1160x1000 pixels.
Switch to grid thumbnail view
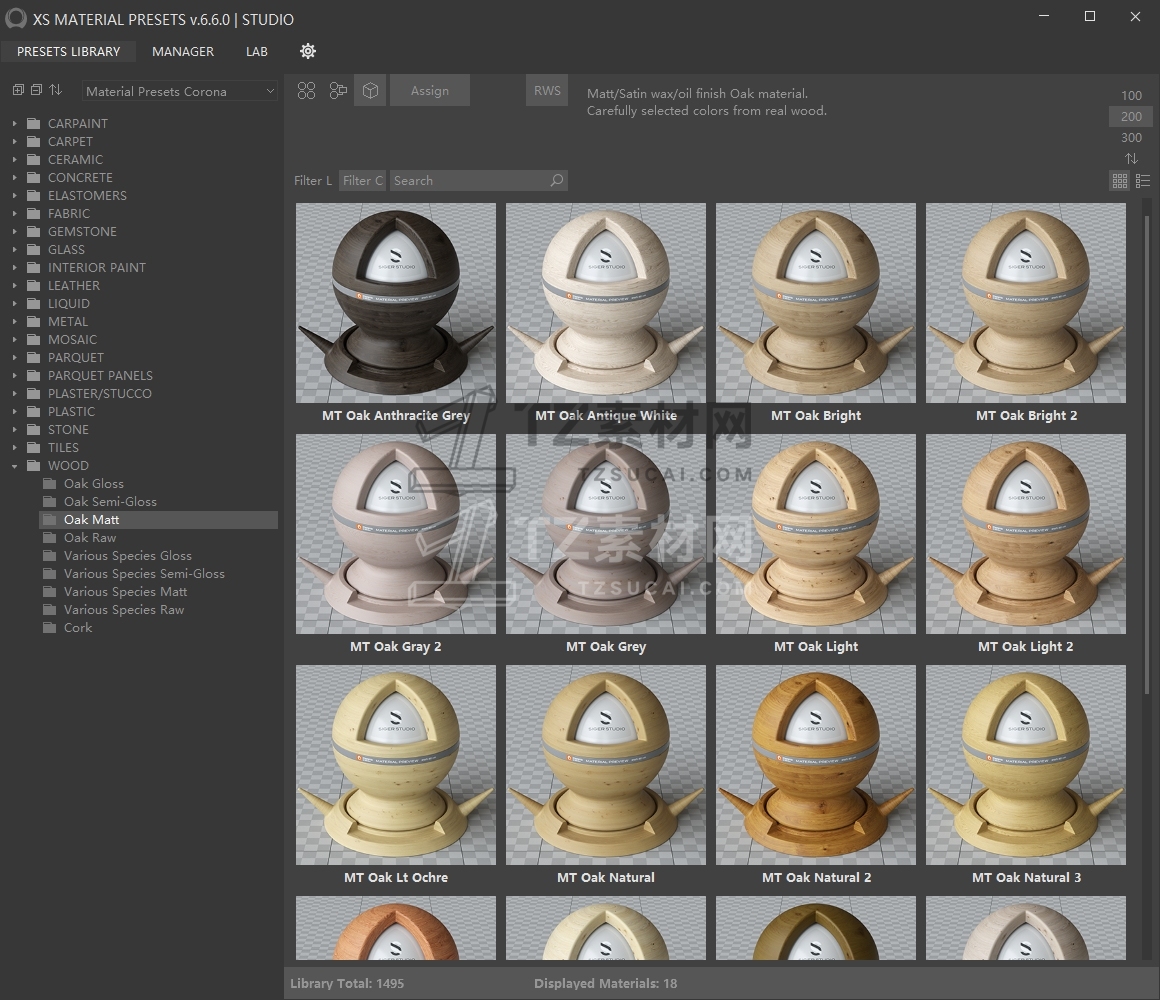coord(1120,180)
